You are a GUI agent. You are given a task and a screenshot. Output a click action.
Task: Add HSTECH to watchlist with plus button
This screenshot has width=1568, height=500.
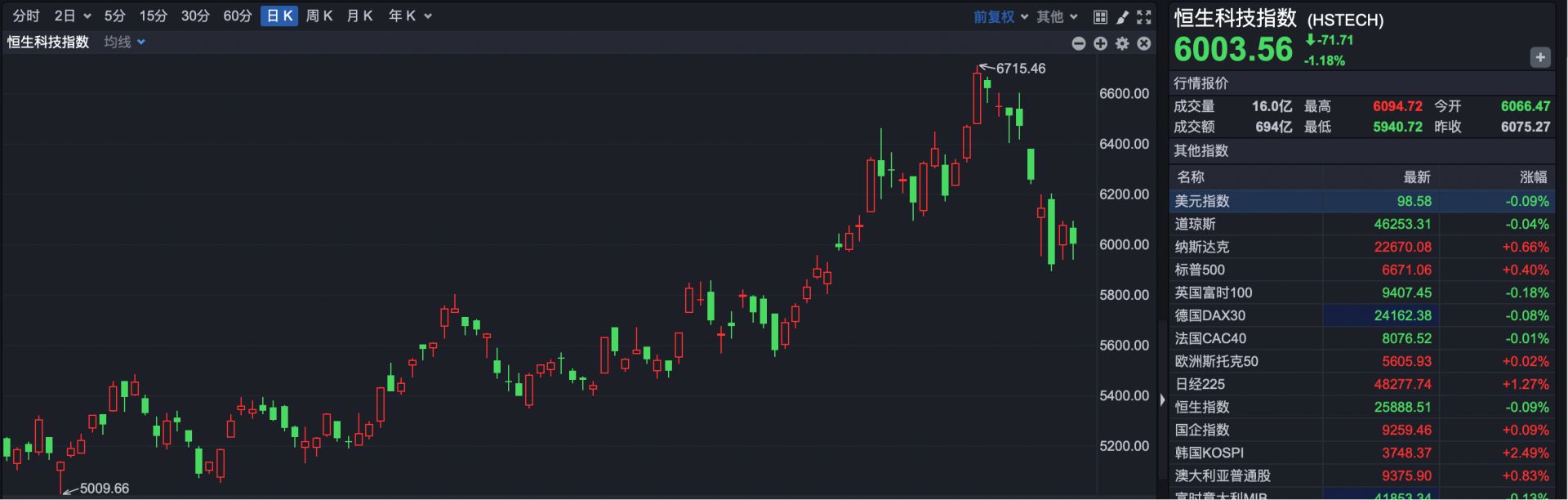pyautogui.click(x=1539, y=57)
